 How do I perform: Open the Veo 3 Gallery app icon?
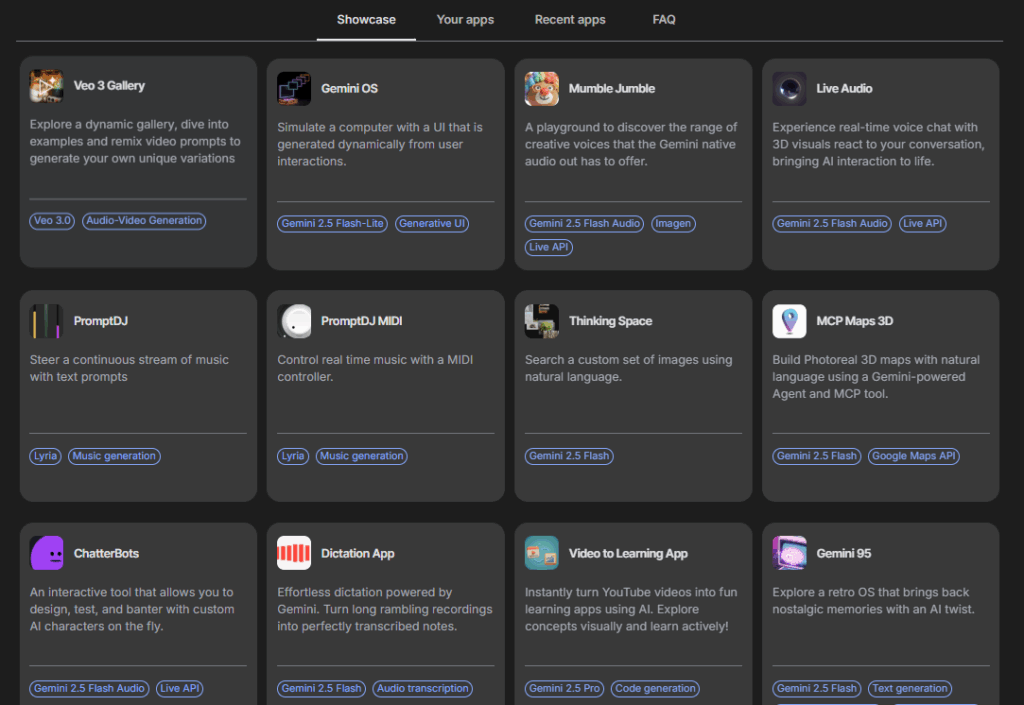tap(46, 86)
